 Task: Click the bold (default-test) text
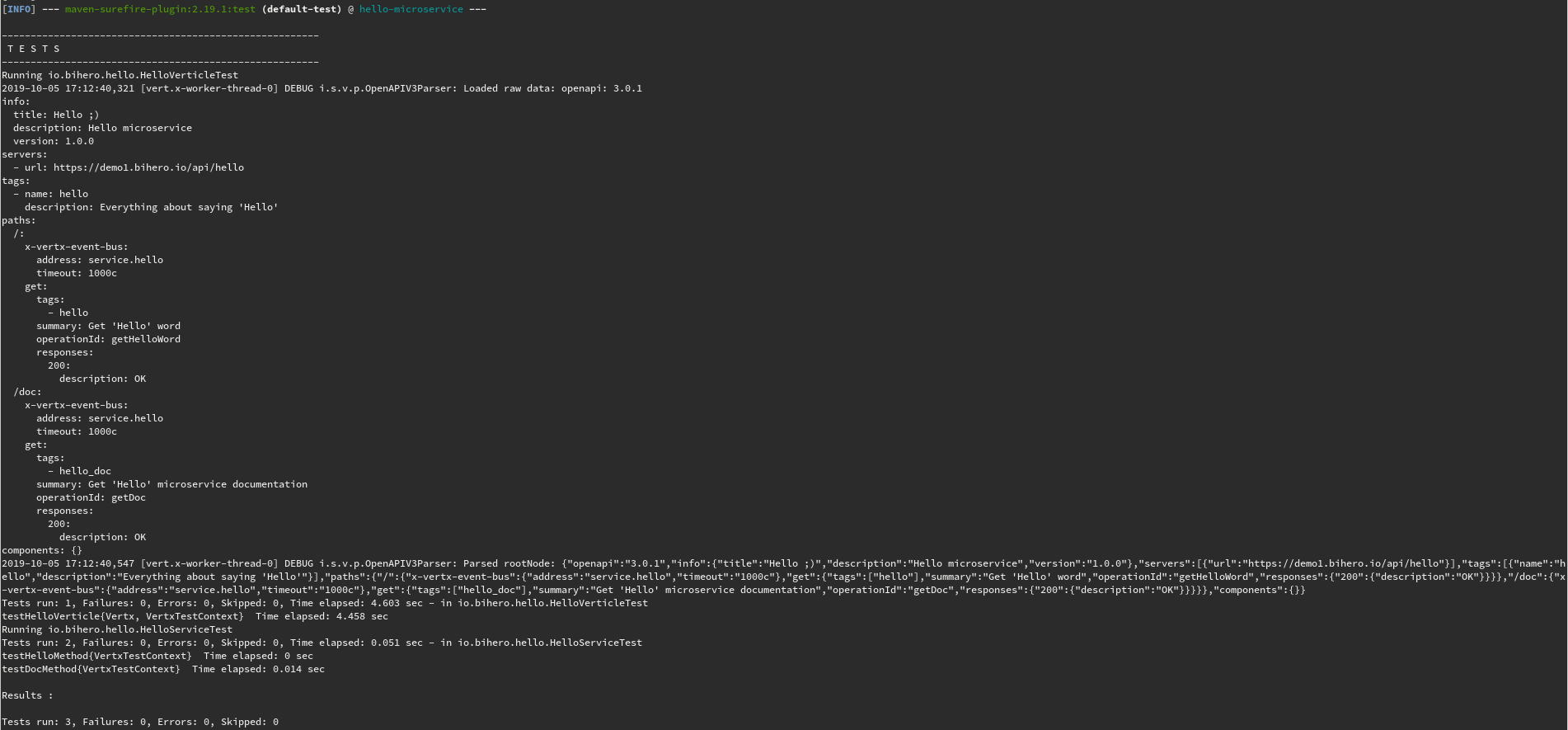pos(302,9)
